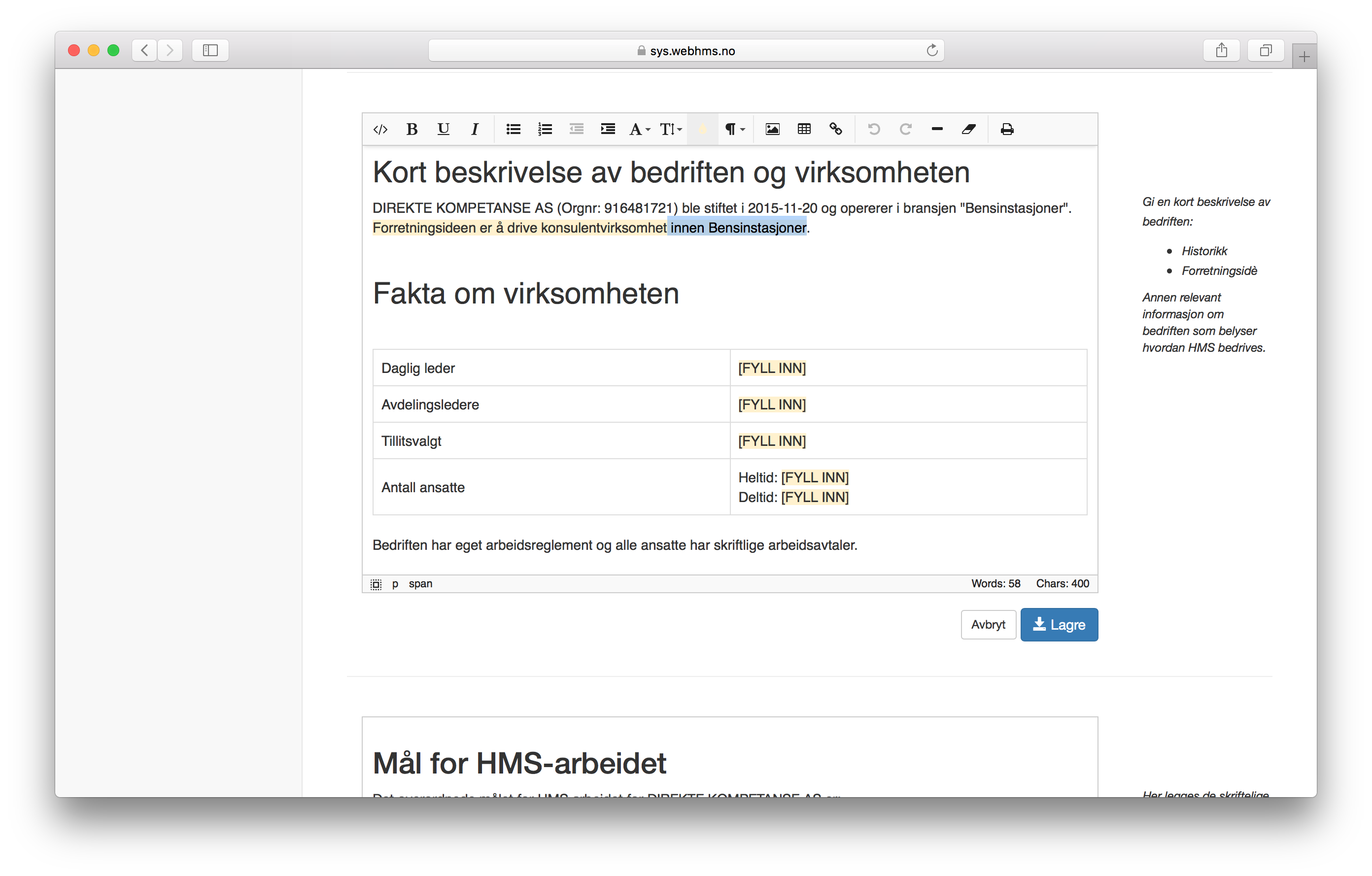Insert a bulleted list
The image size is (1372, 876).
[x=513, y=129]
